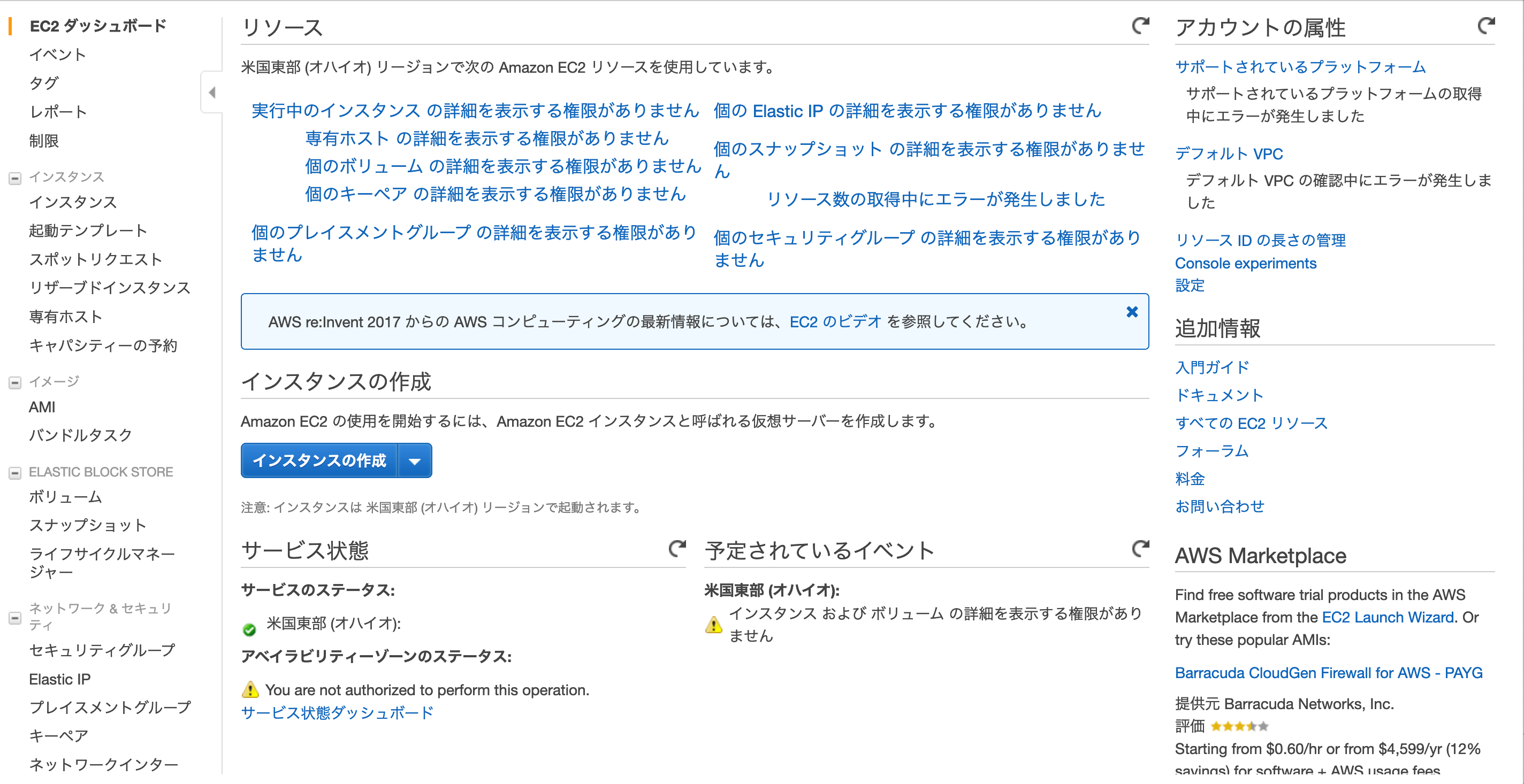This screenshot has height=784, width=1524.
Task: Collapse the ネットワーク & セキュリティ group
Action: coord(15,618)
